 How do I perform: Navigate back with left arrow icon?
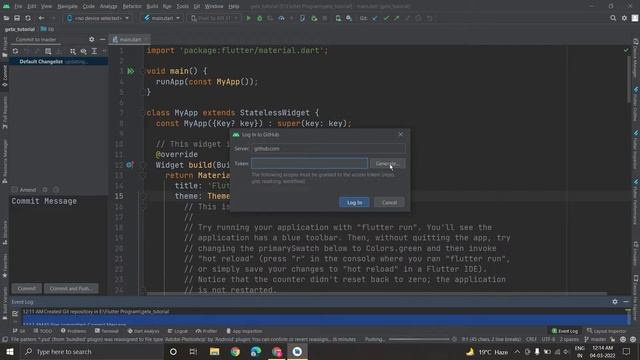click(41, 18)
